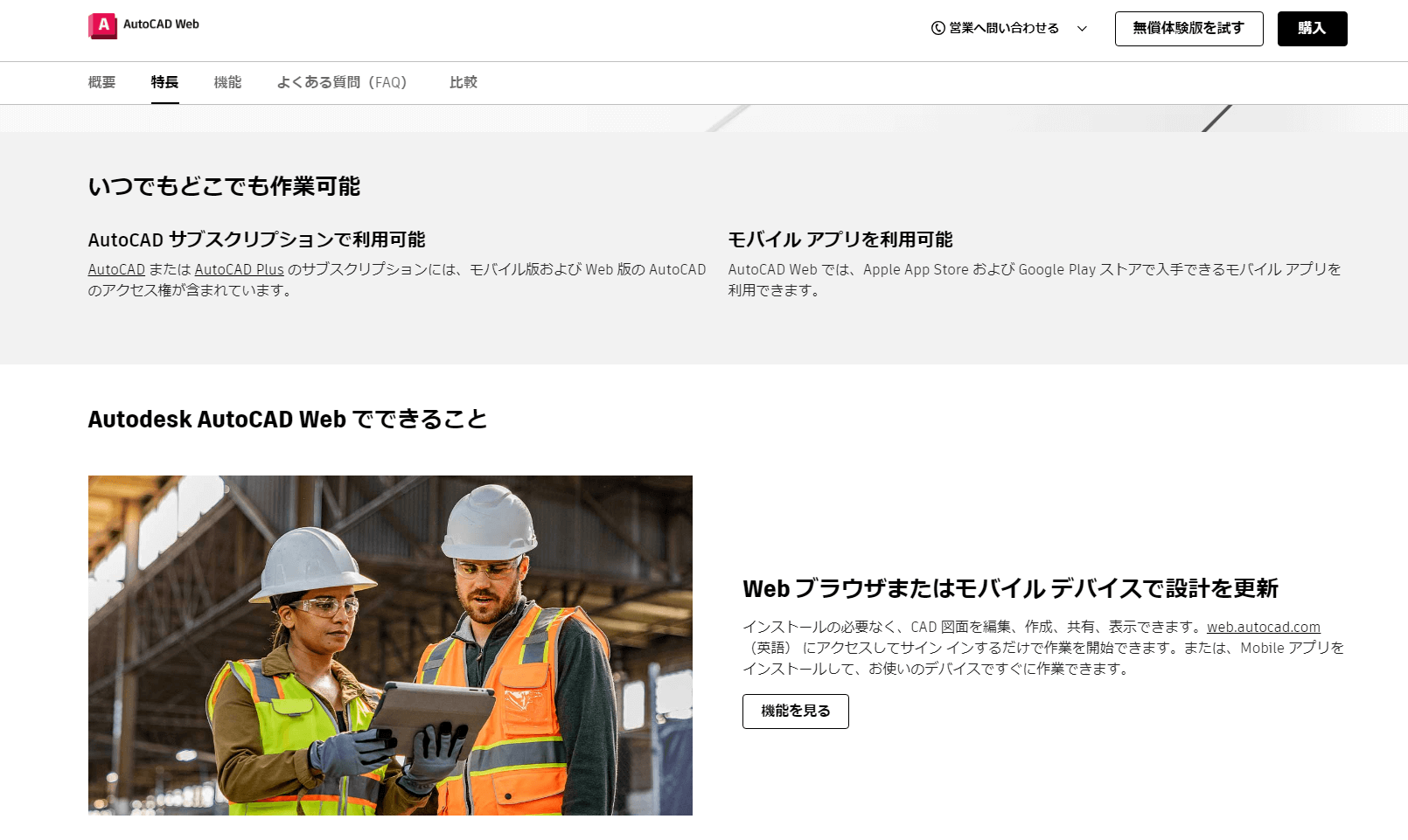Click the AutoCAD Web logo icon
Viewport: 1408px width, 840px height.
click(x=102, y=25)
